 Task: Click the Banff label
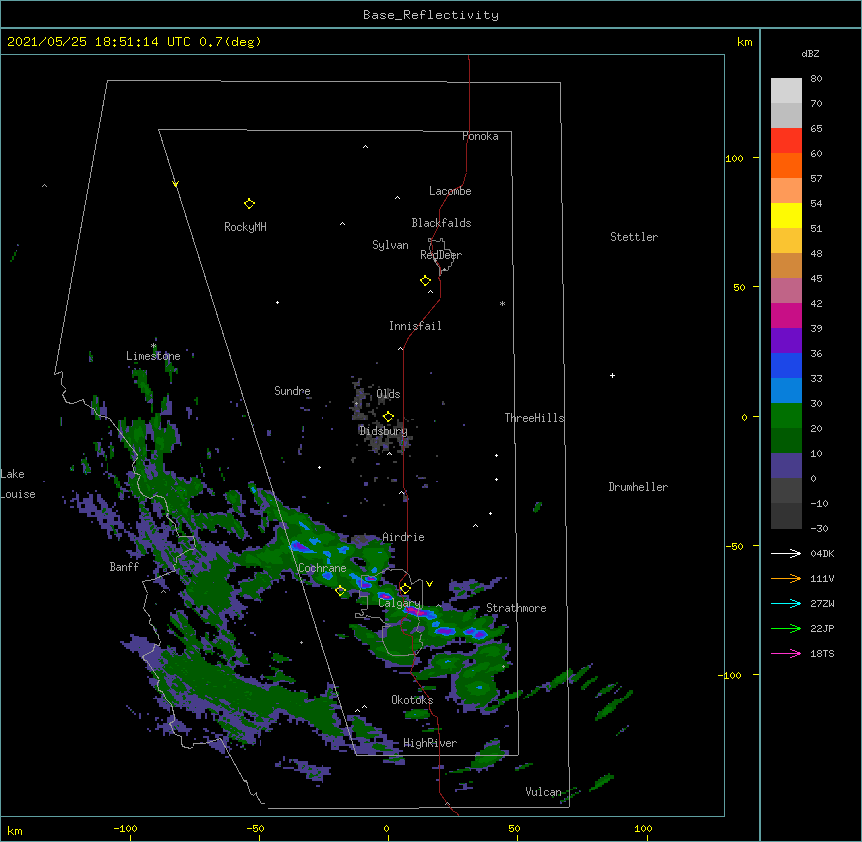[x=124, y=567]
